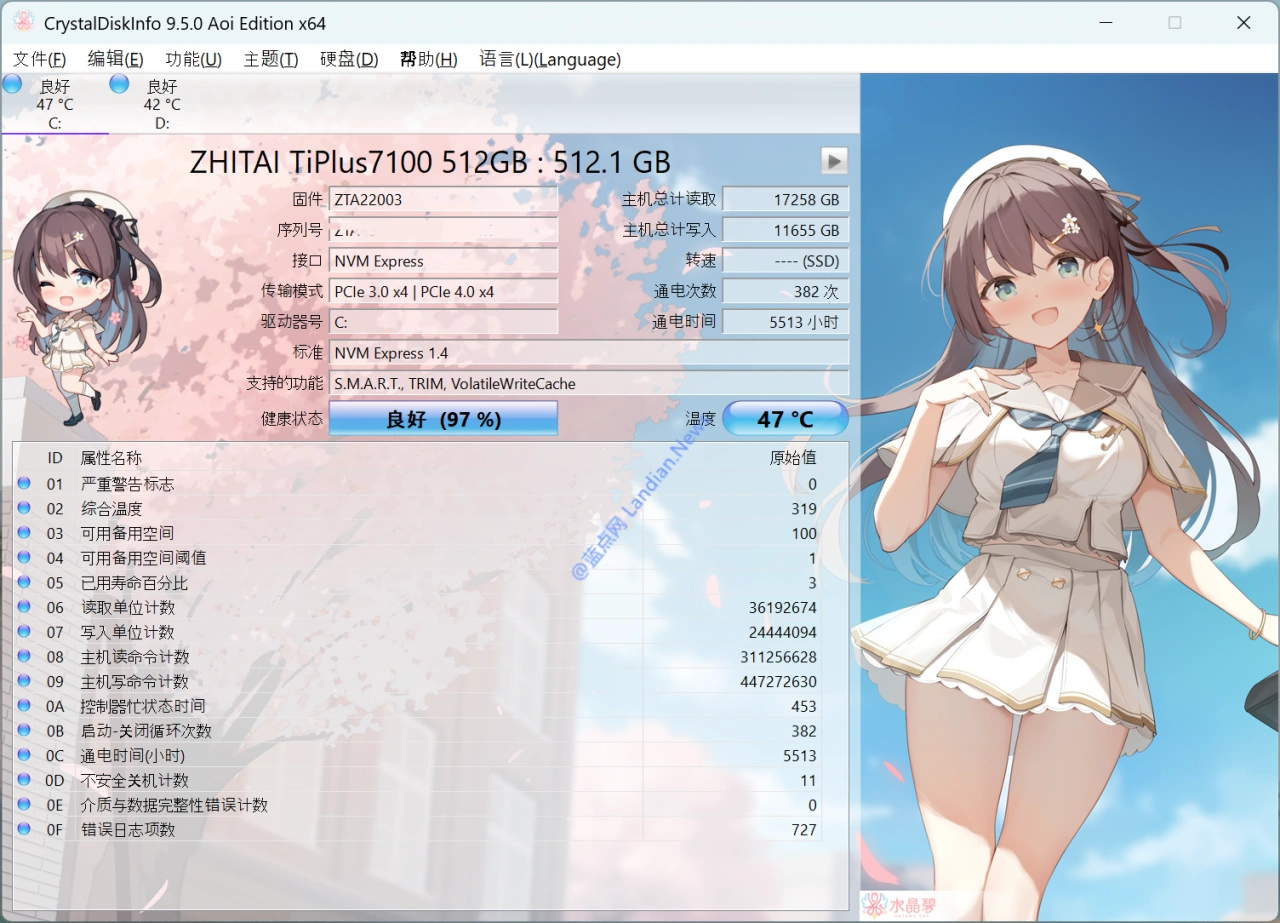Open the 主题(T) menu
Image resolution: width=1280 pixels, height=923 pixels.
[271, 59]
